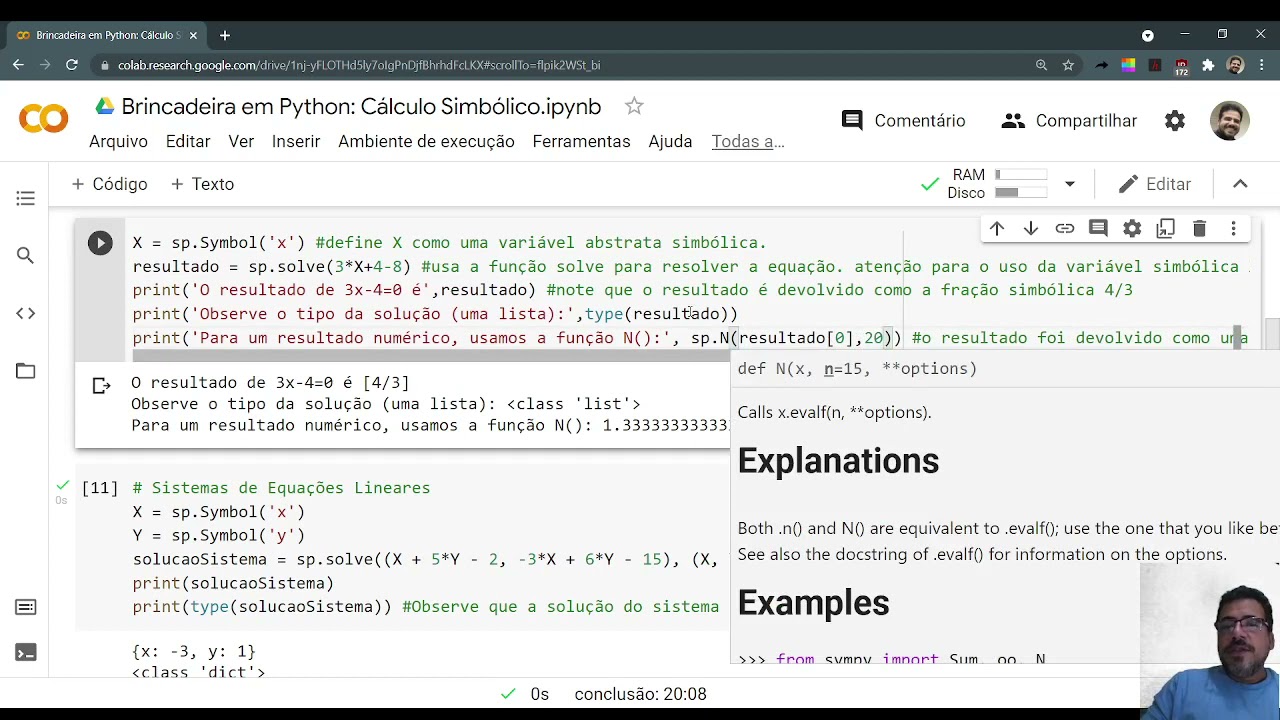Viewport: 1280px width, 720px height.
Task: Click the output line '{x: -3, y: 1}'
Action: [x=194, y=651]
